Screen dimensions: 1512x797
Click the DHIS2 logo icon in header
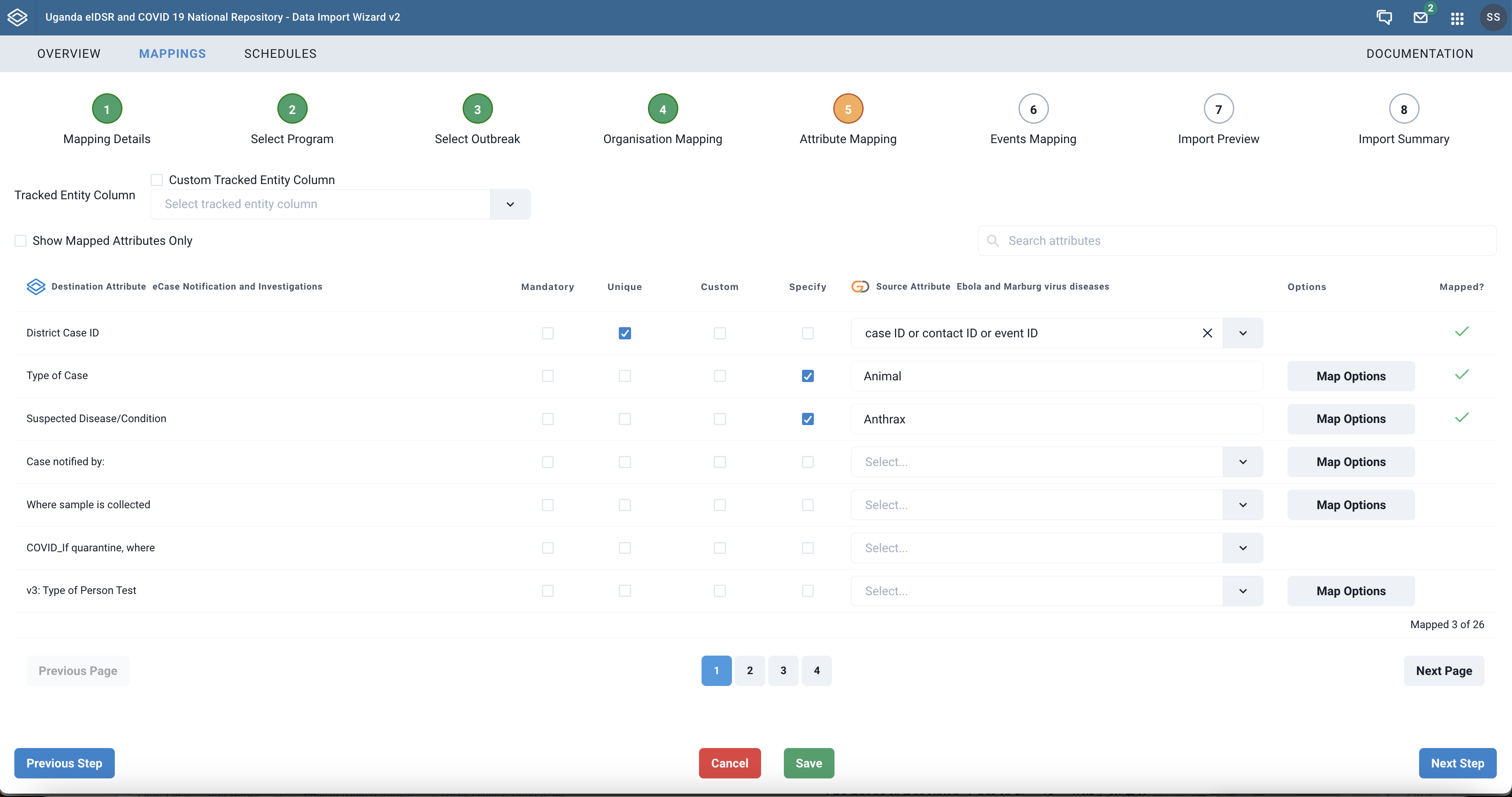coord(18,17)
